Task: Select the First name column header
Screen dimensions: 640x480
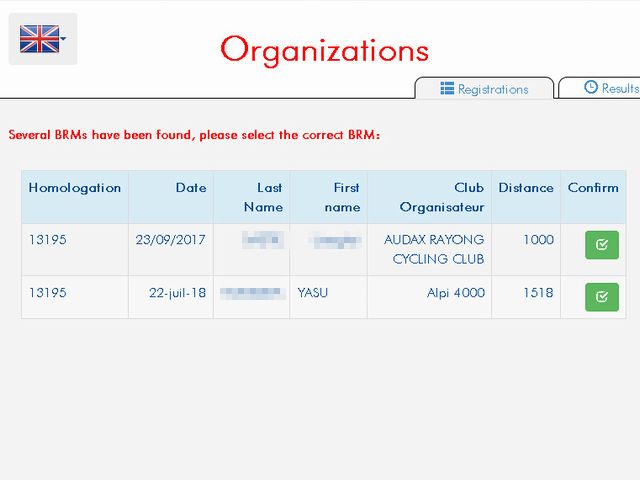Action: pyautogui.click(x=341, y=197)
